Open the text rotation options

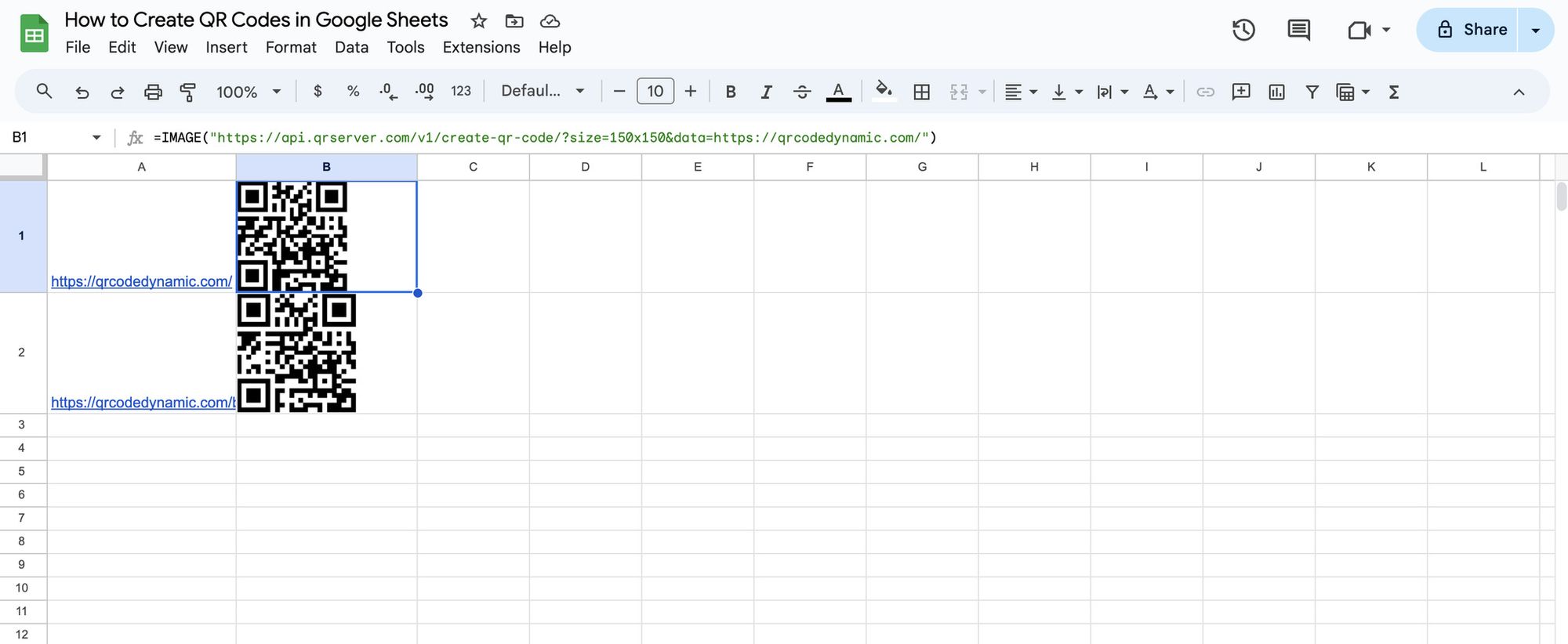pos(1158,92)
